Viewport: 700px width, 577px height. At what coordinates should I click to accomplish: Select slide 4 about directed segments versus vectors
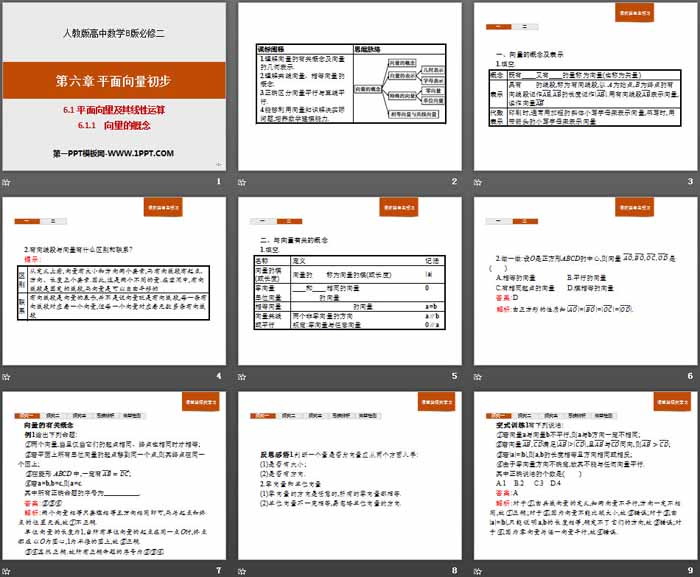[x=114, y=281]
